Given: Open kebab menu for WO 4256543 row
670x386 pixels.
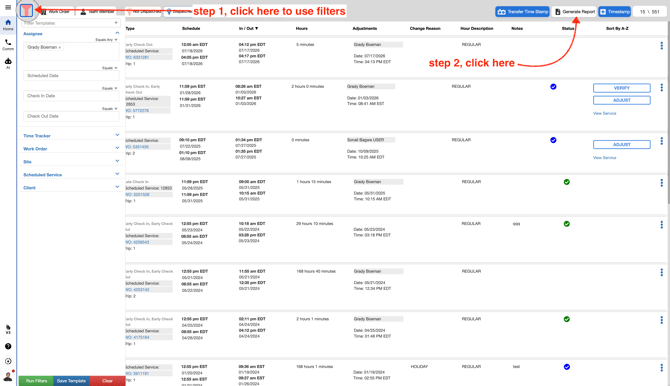Looking at the screenshot, I should pyautogui.click(x=661, y=225).
